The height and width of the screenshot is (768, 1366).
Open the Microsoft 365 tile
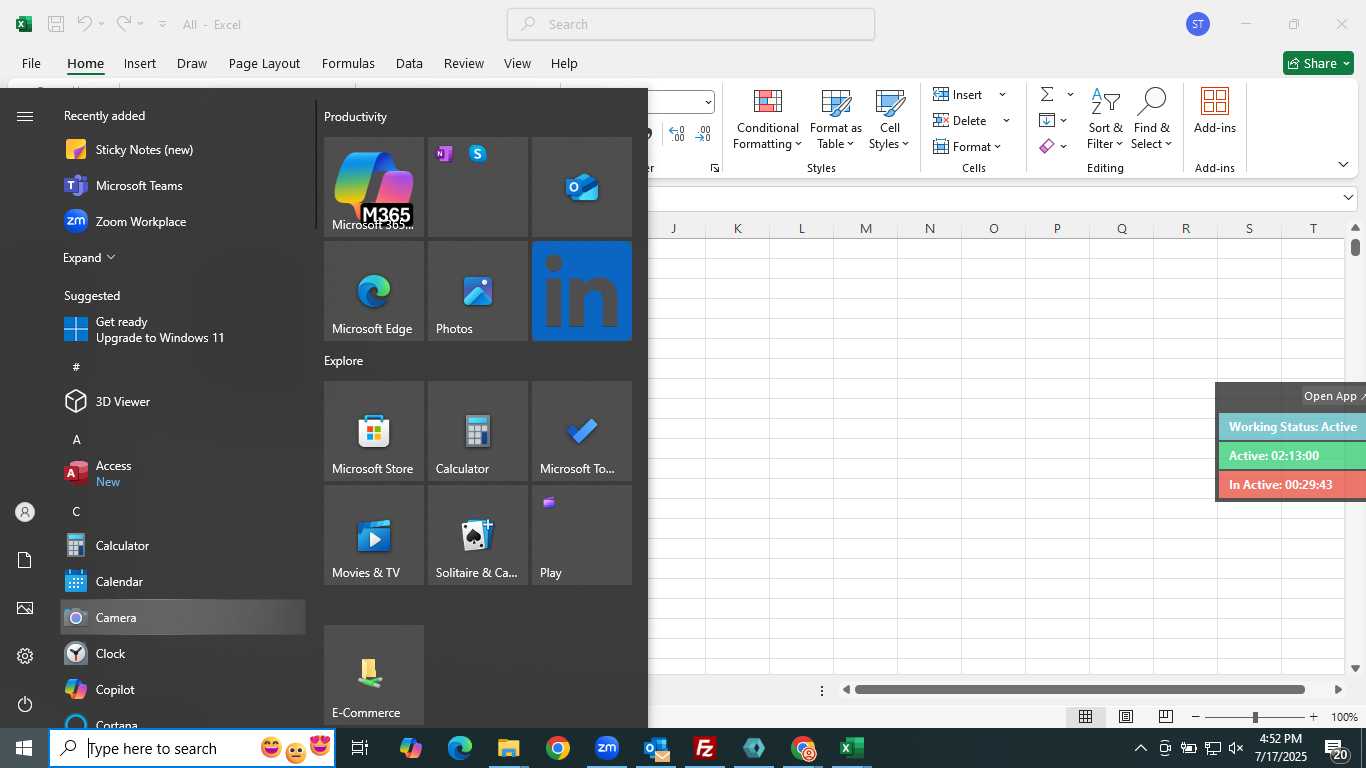374,187
